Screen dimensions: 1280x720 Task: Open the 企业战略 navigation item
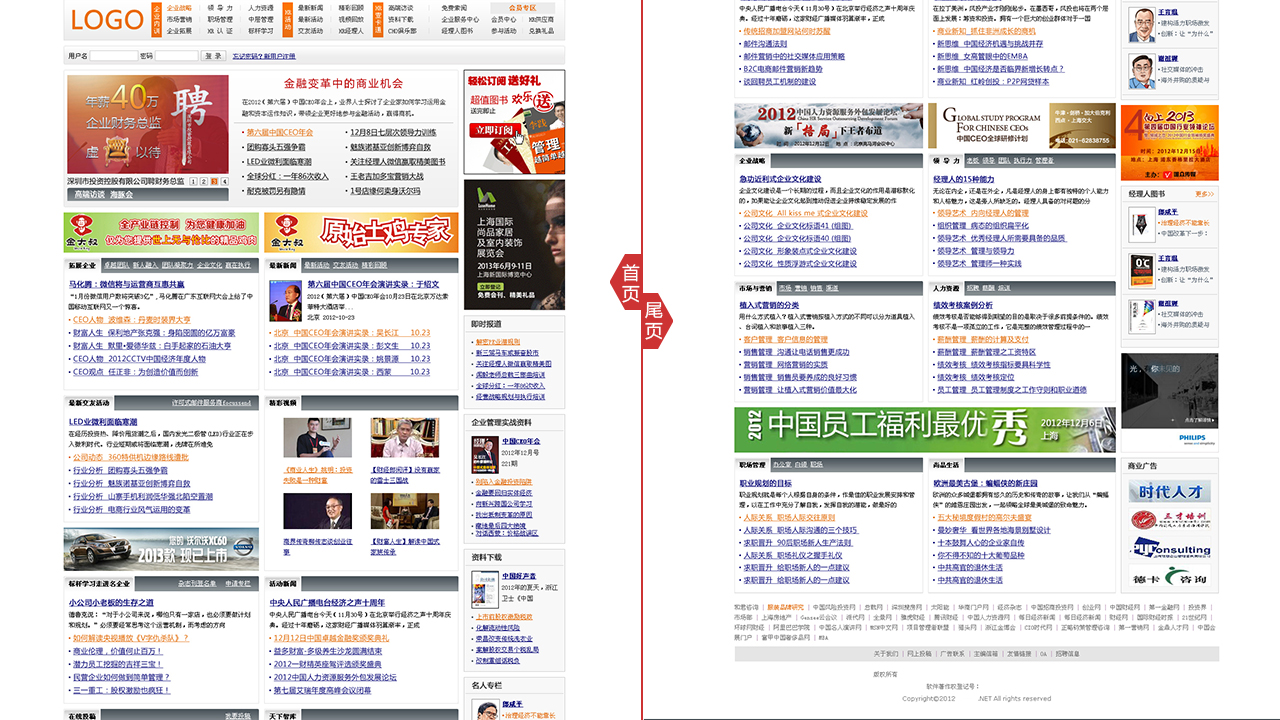coord(179,7)
